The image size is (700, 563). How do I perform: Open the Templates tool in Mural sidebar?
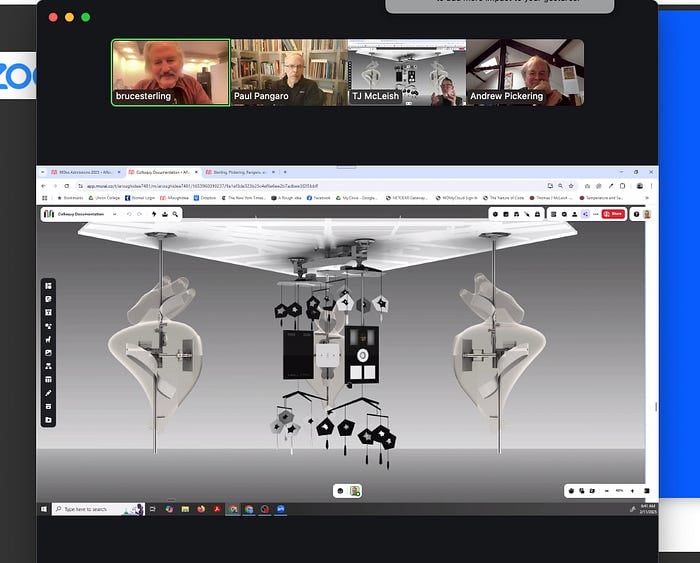point(48,286)
